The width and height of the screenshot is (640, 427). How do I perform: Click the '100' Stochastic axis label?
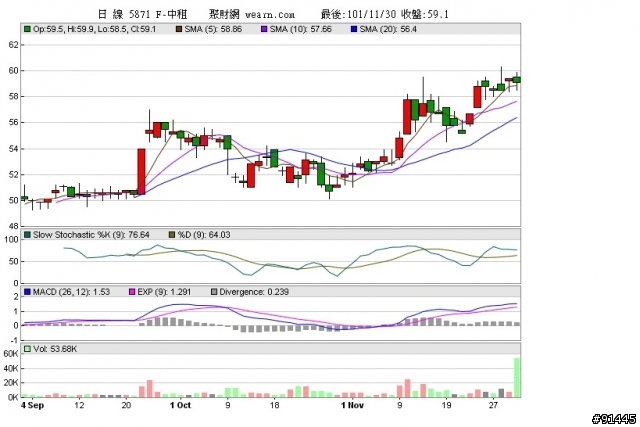point(11,240)
